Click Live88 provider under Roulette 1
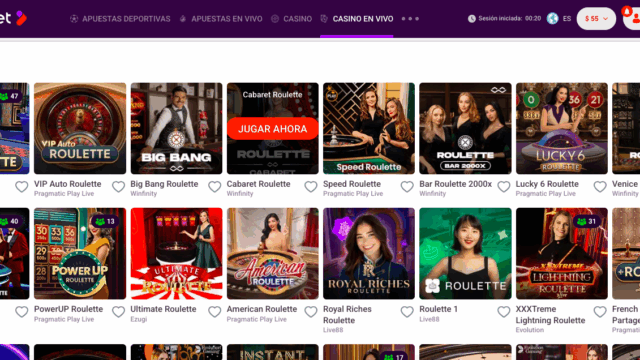The height and width of the screenshot is (360, 640). pyautogui.click(x=429, y=319)
